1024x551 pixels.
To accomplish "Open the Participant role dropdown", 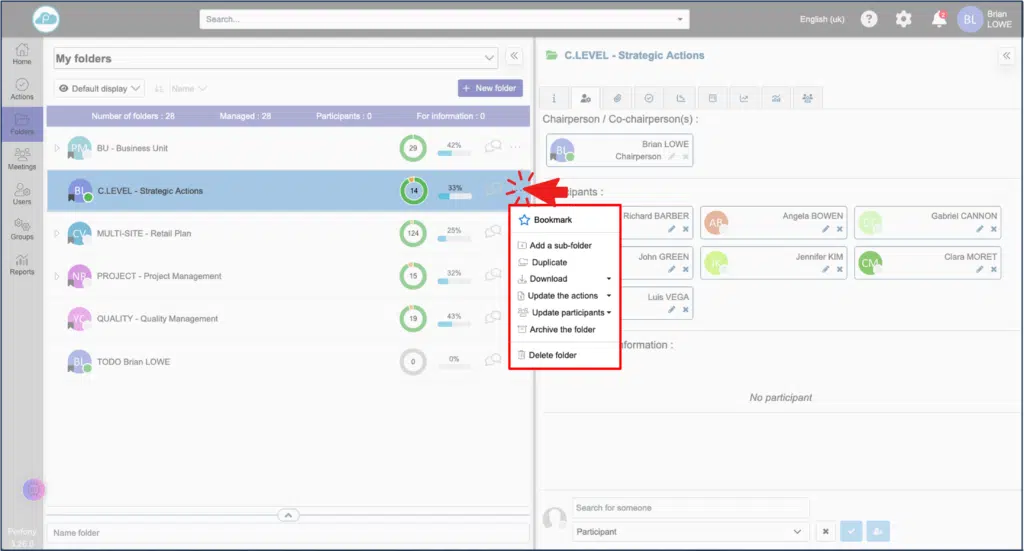I will coord(690,532).
